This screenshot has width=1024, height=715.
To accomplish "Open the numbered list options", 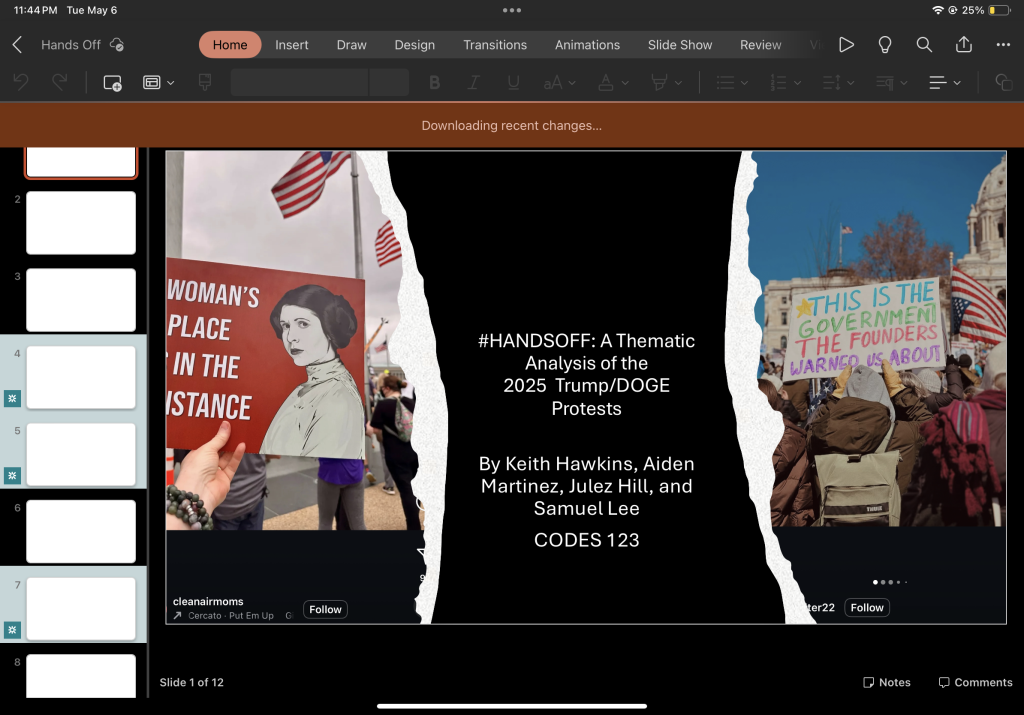I will tap(785, 82).
